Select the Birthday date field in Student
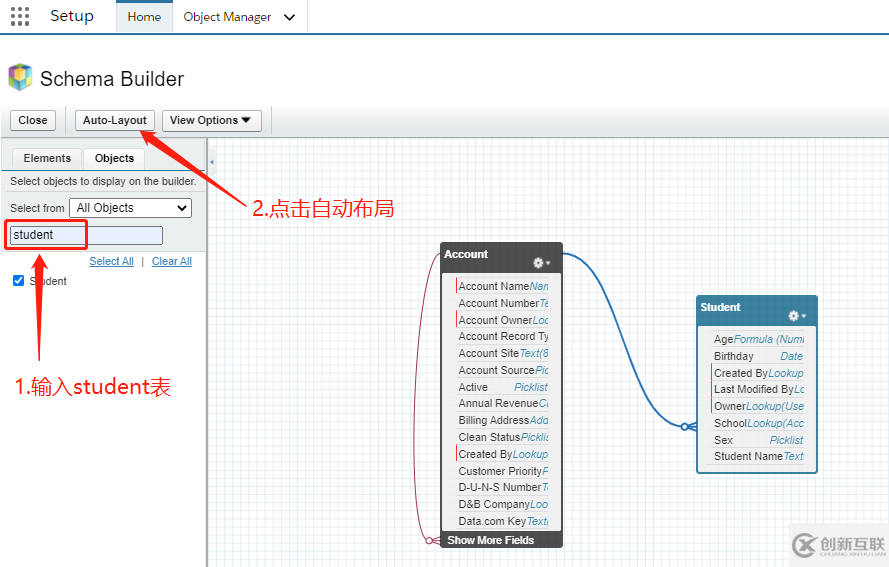This screenshot has height=567, width=889. (758, 356)
